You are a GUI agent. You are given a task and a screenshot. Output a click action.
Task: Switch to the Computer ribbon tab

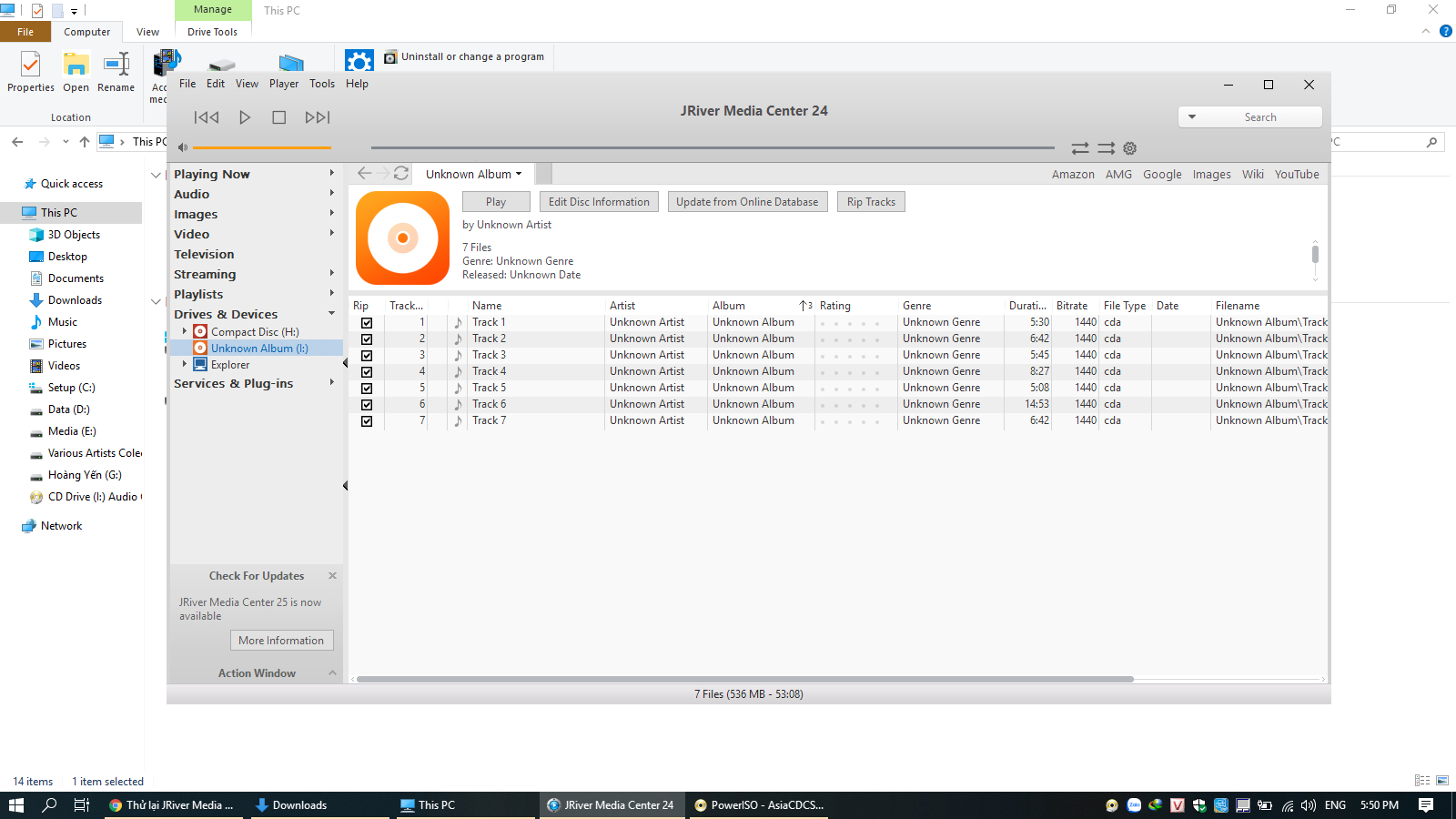click(86, 32)
